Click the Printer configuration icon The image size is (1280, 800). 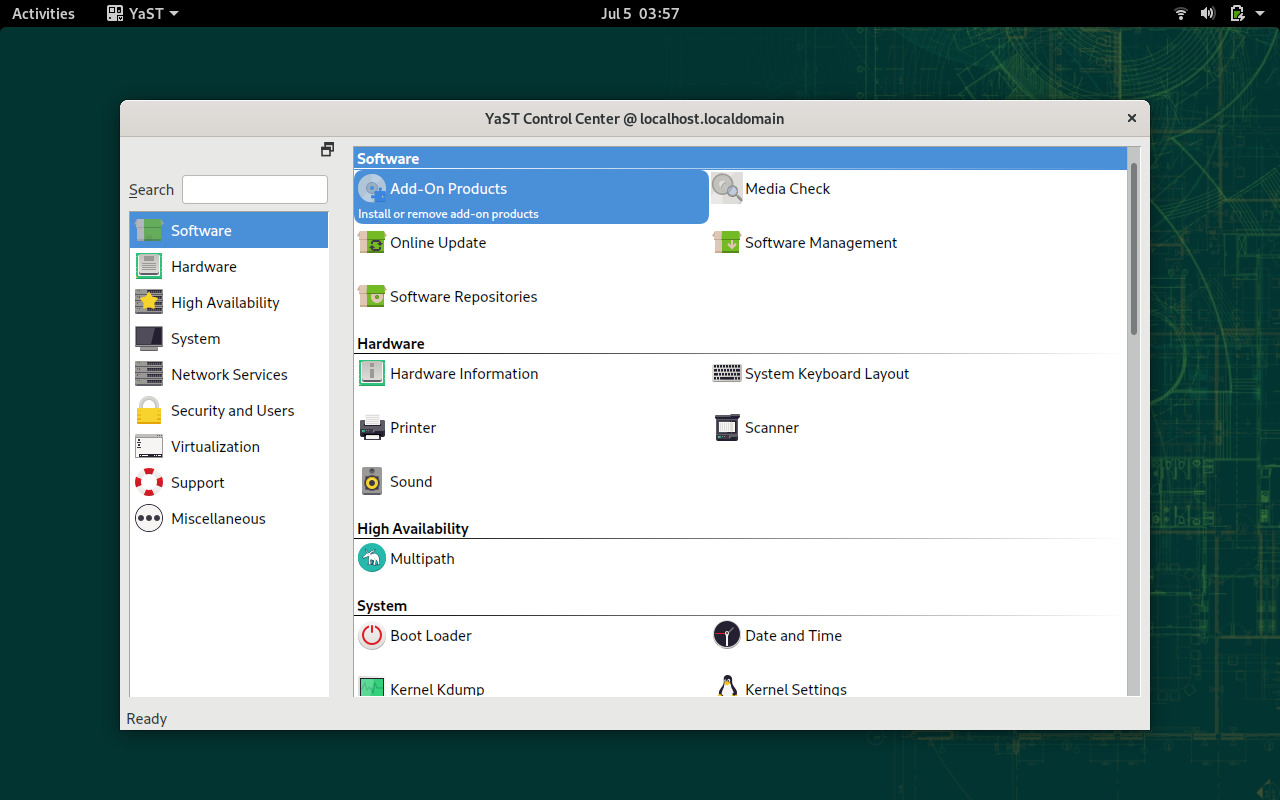pyautogui.click(x=372, y=428)
